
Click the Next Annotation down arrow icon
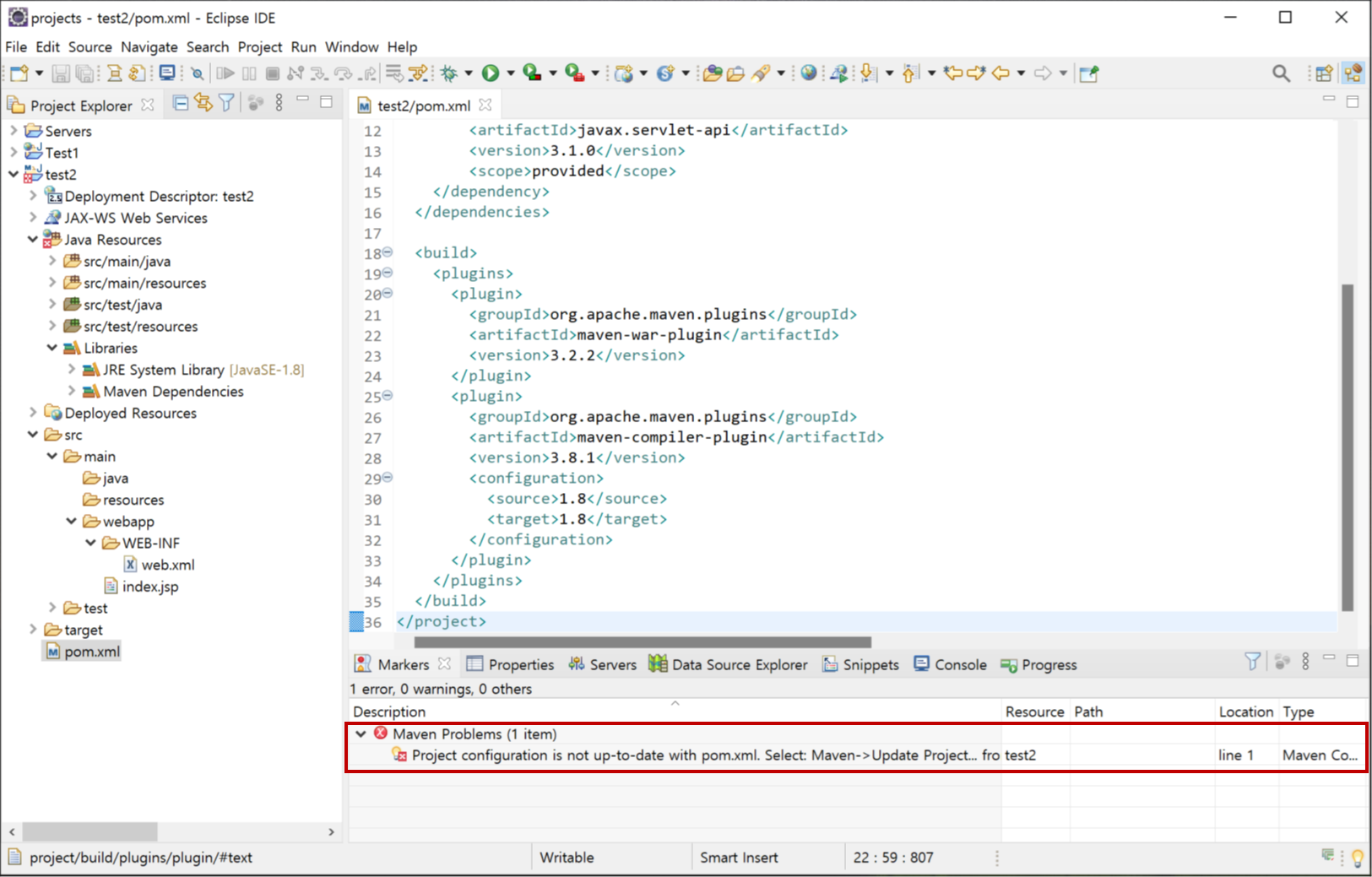coord(868,73)
